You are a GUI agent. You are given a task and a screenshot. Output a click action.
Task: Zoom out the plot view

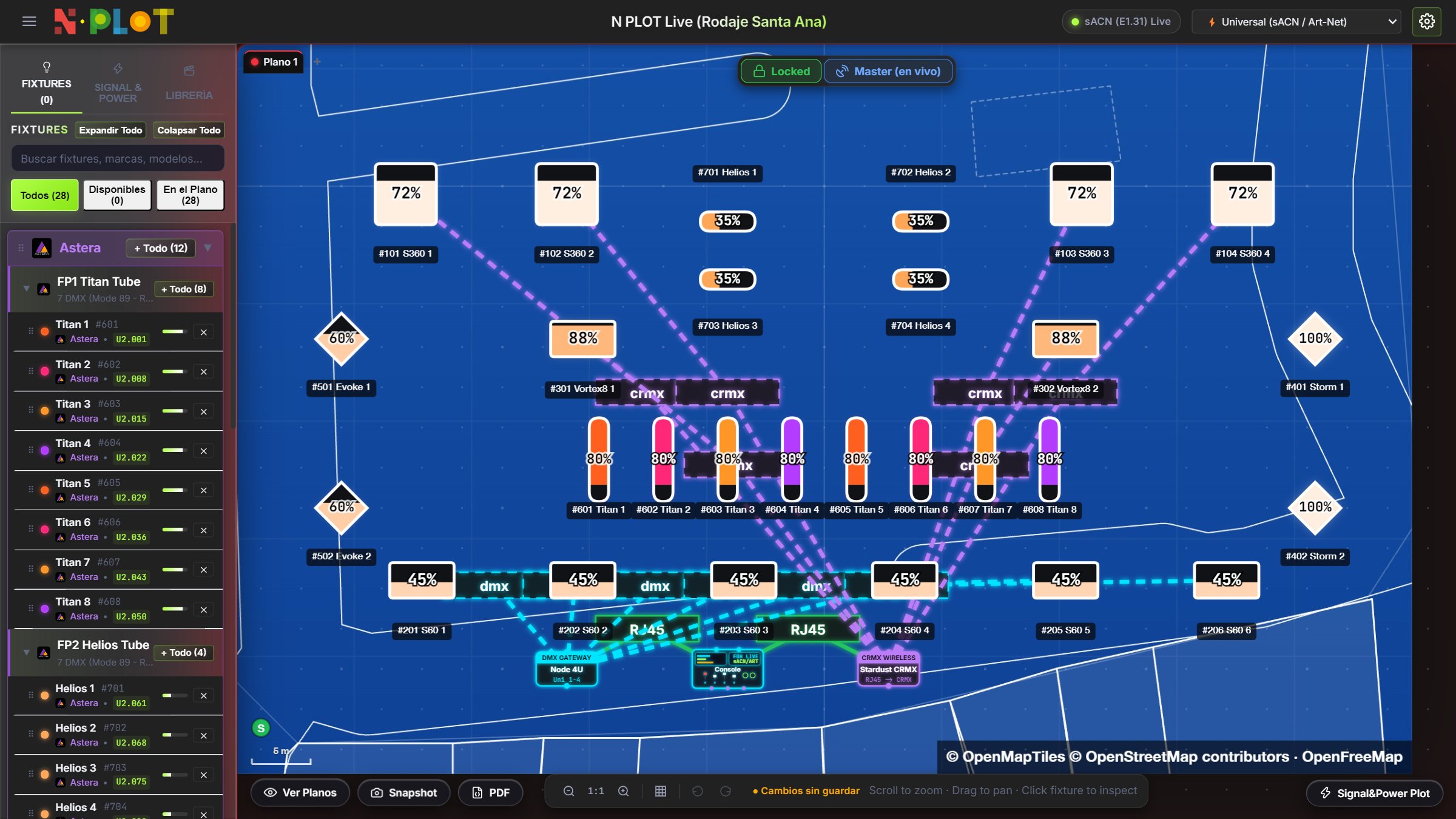tap(568, 791)
